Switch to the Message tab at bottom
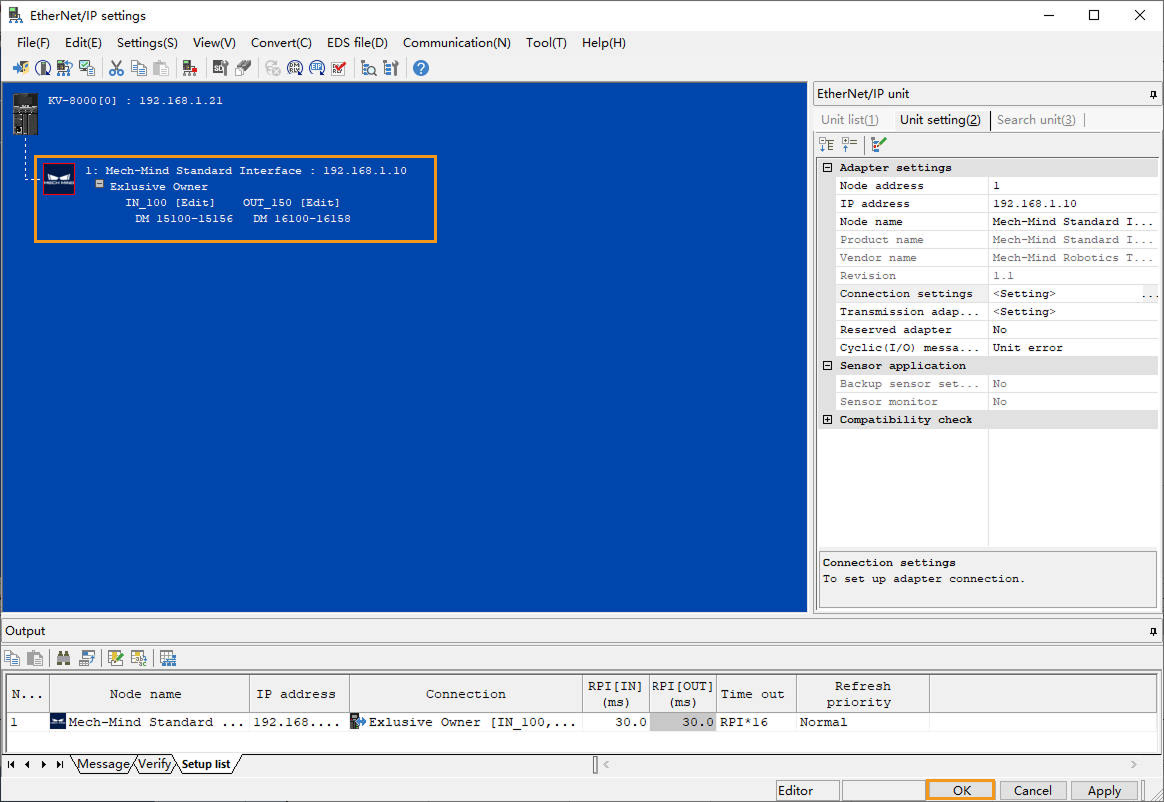 (x=104, y=763)
